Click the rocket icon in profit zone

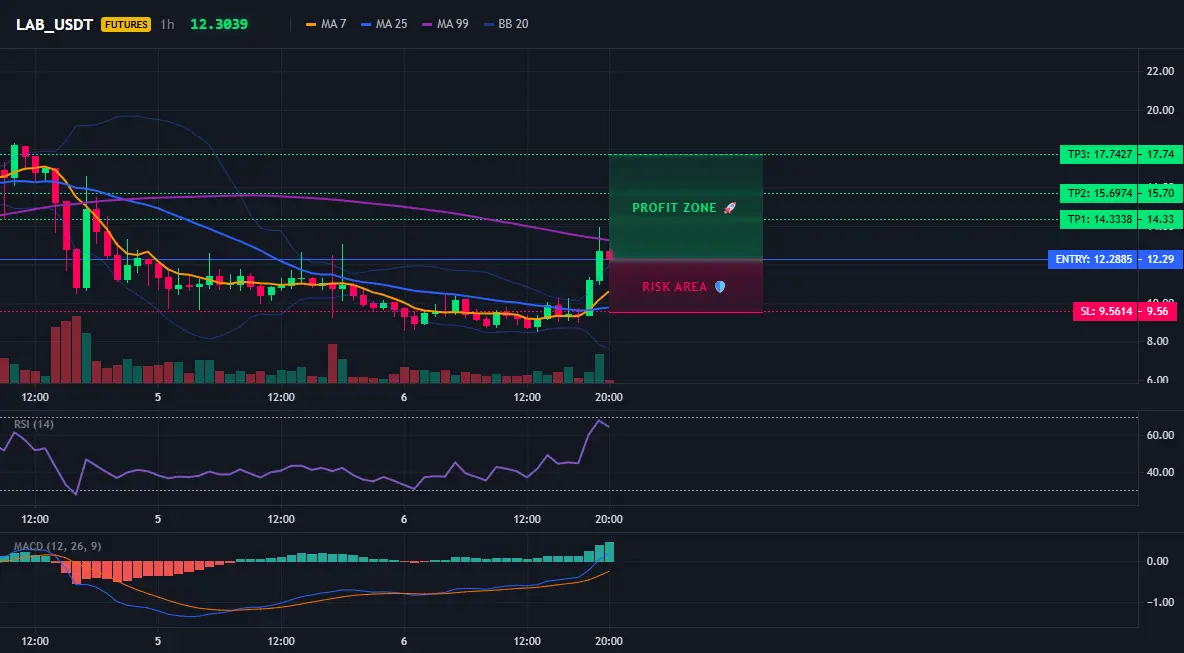click(729, 208)
